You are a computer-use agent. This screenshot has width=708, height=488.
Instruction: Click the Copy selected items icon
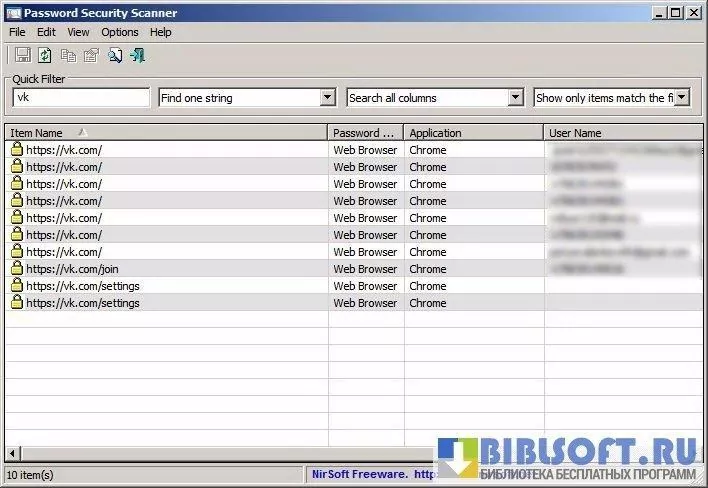click(x=69, y=55)
